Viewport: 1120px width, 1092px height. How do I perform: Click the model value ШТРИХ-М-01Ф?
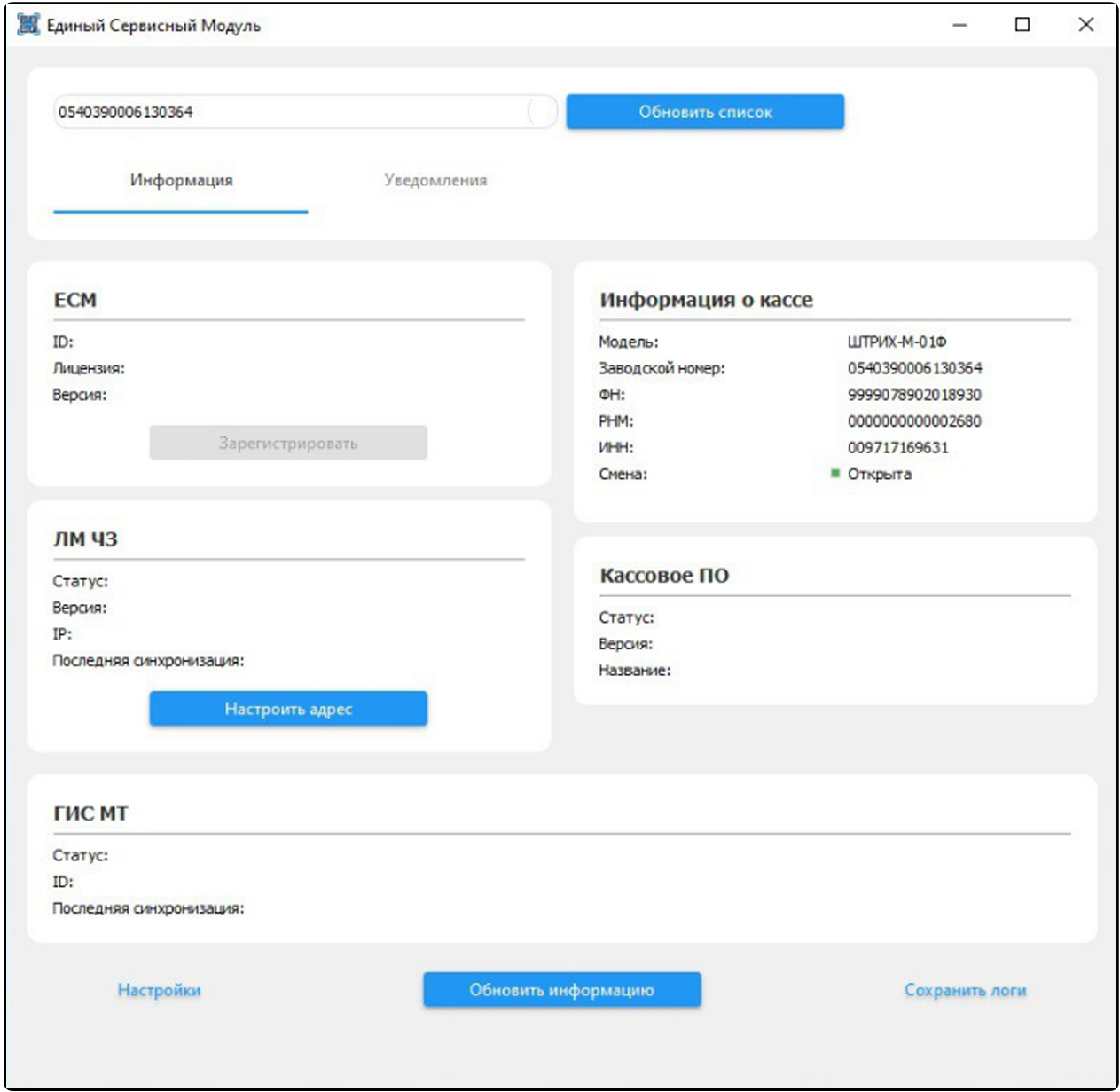[897, 342]
